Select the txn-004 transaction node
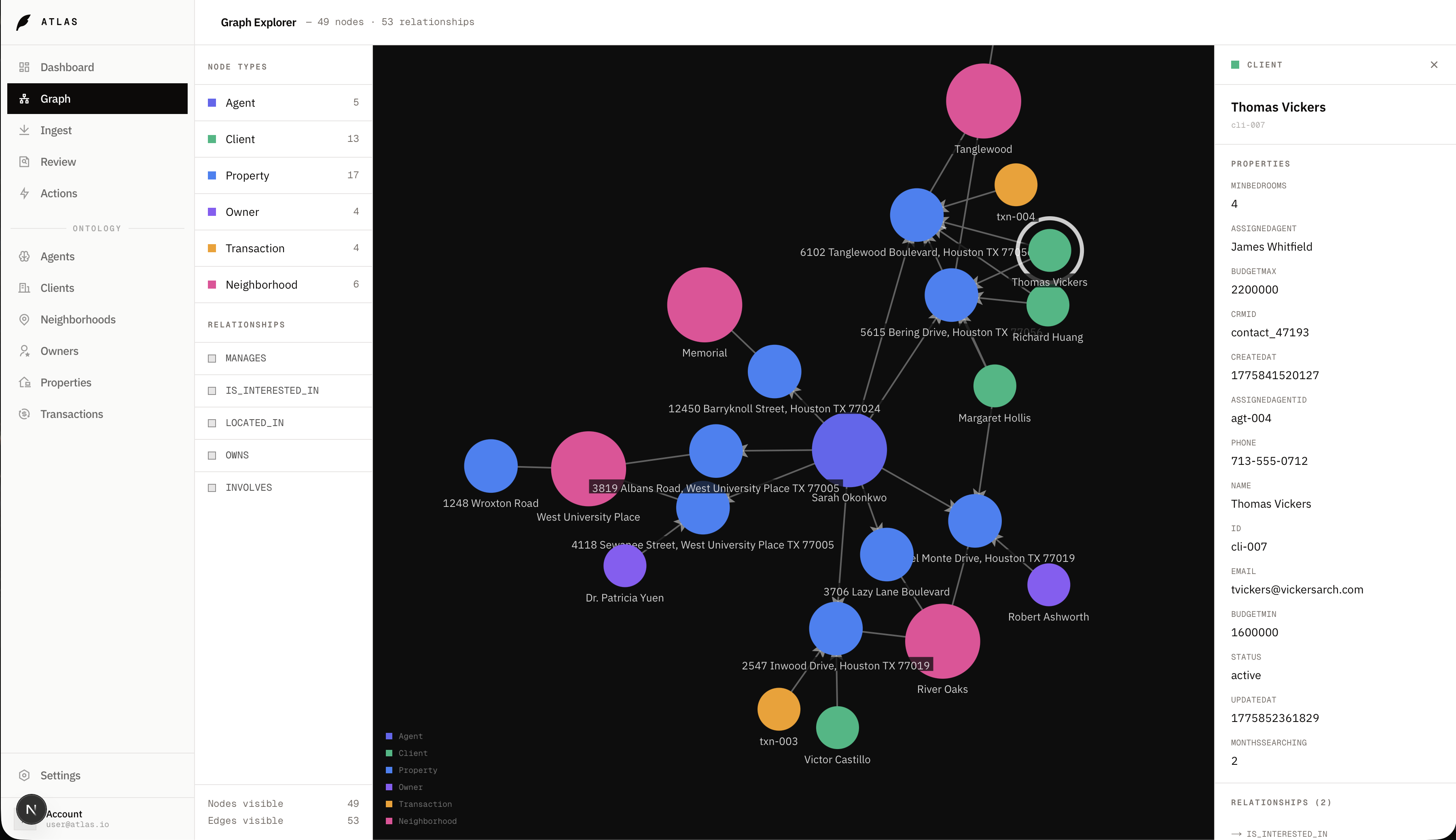This screenshot has width=1456, height=840. (x=1016, y=185)
